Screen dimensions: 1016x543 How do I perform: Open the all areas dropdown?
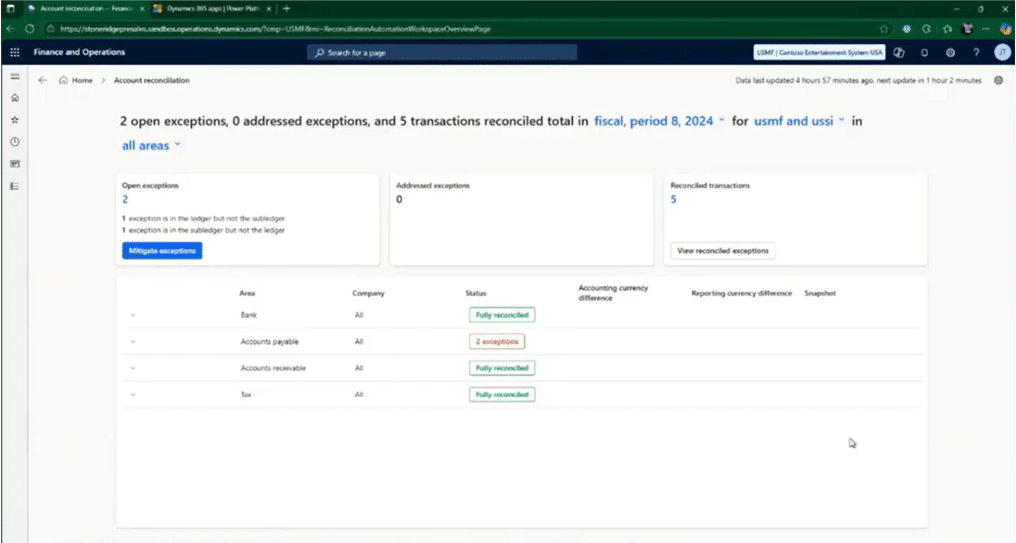click(151, 145)
